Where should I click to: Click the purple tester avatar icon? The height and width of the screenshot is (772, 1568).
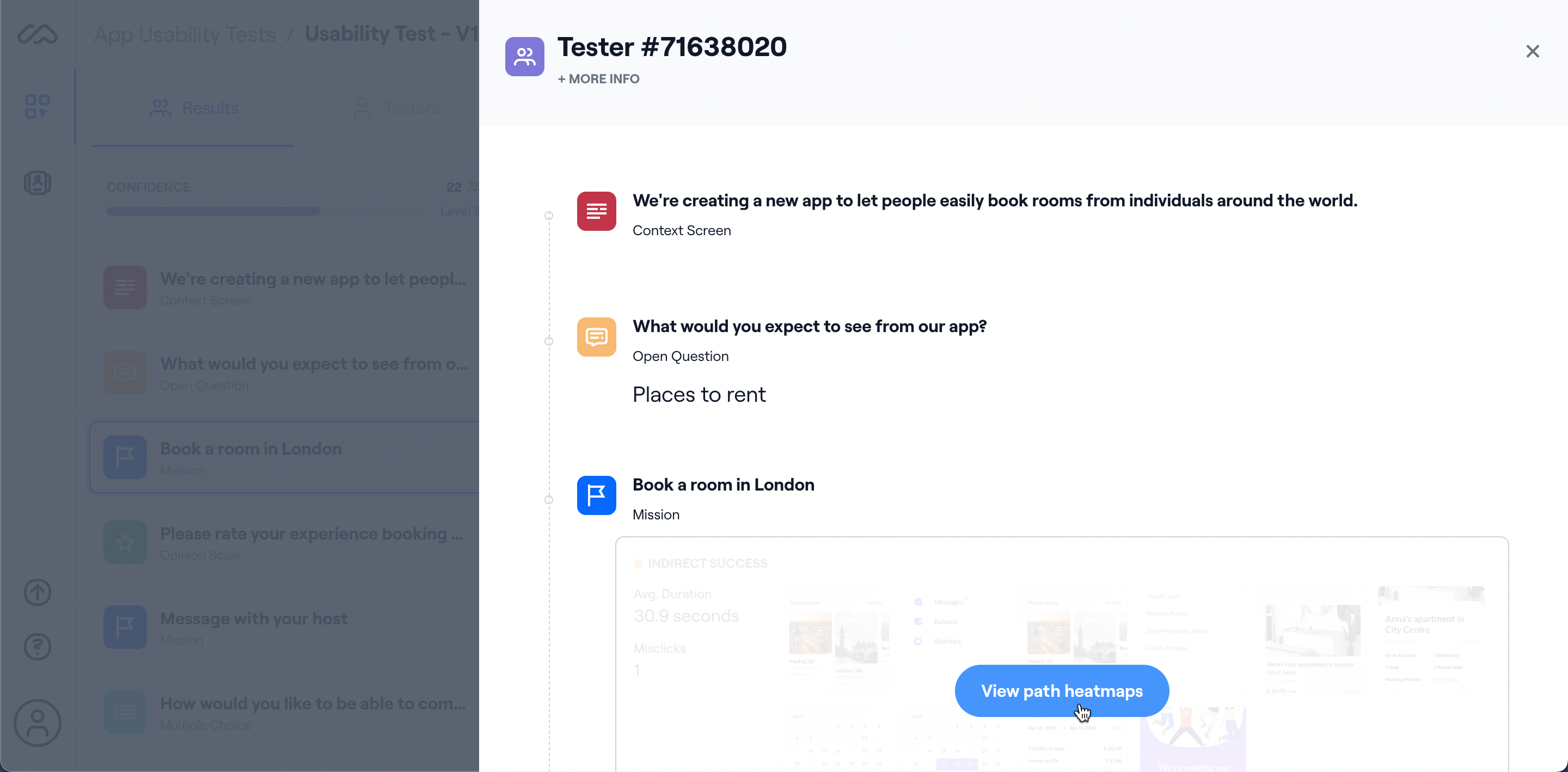tap(524, 56)
